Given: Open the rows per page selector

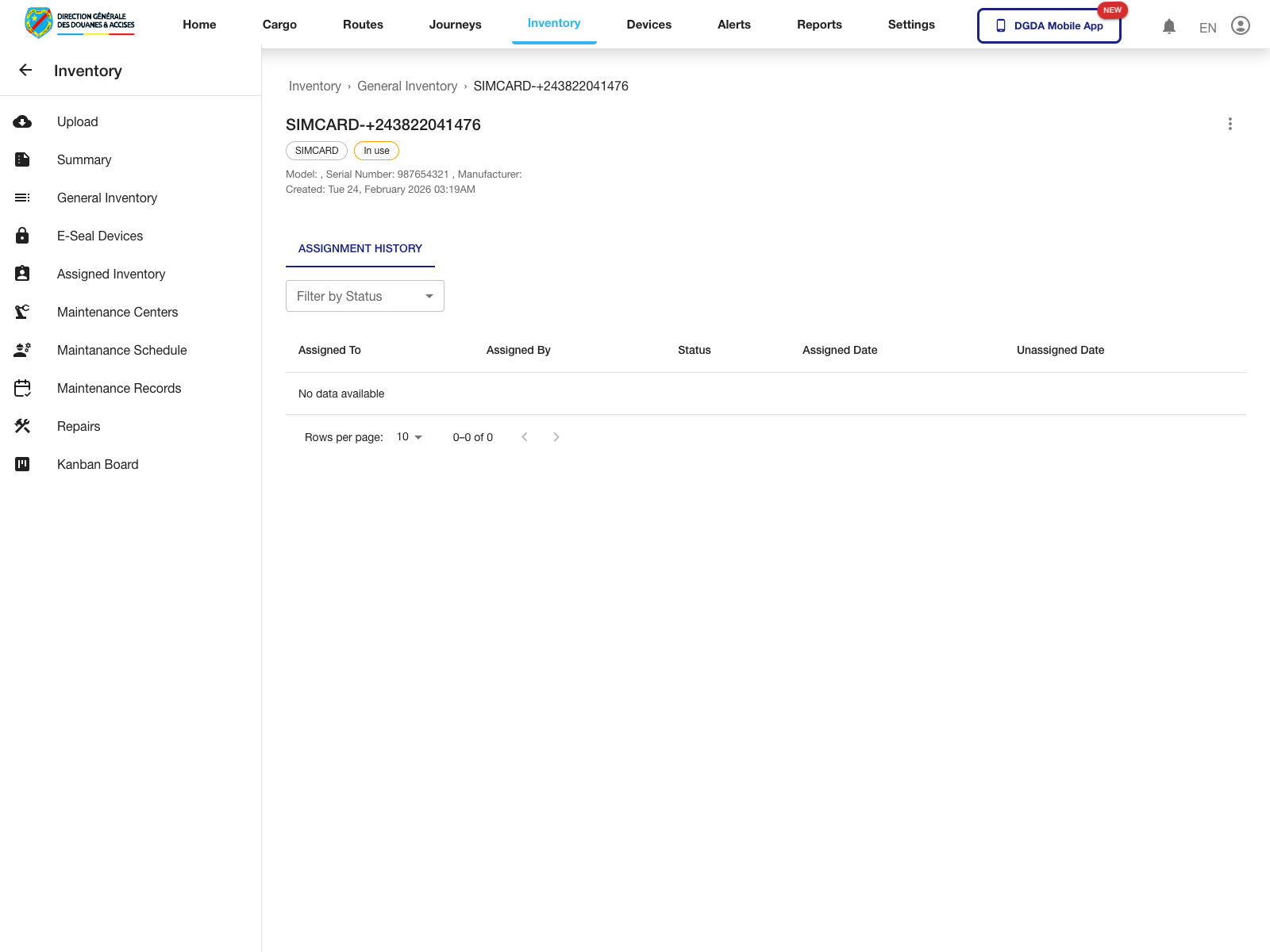Looking at the screenshot, I should point(410,437).
